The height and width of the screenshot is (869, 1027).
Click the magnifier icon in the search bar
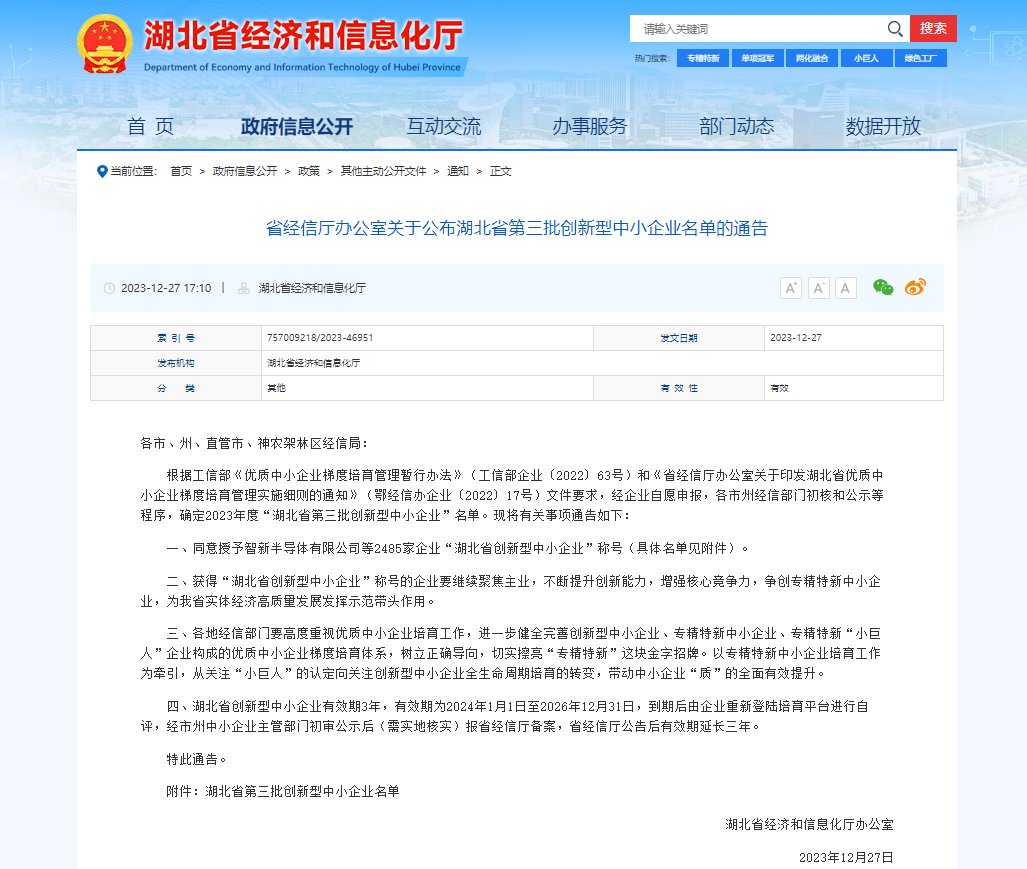pyautogui.click(x=894, y=29)
